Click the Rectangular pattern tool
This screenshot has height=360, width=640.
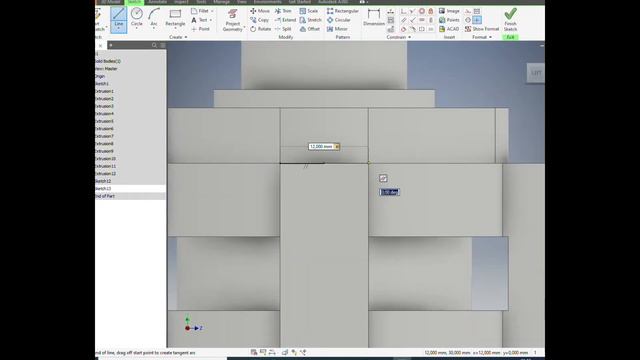pos(342,11)
